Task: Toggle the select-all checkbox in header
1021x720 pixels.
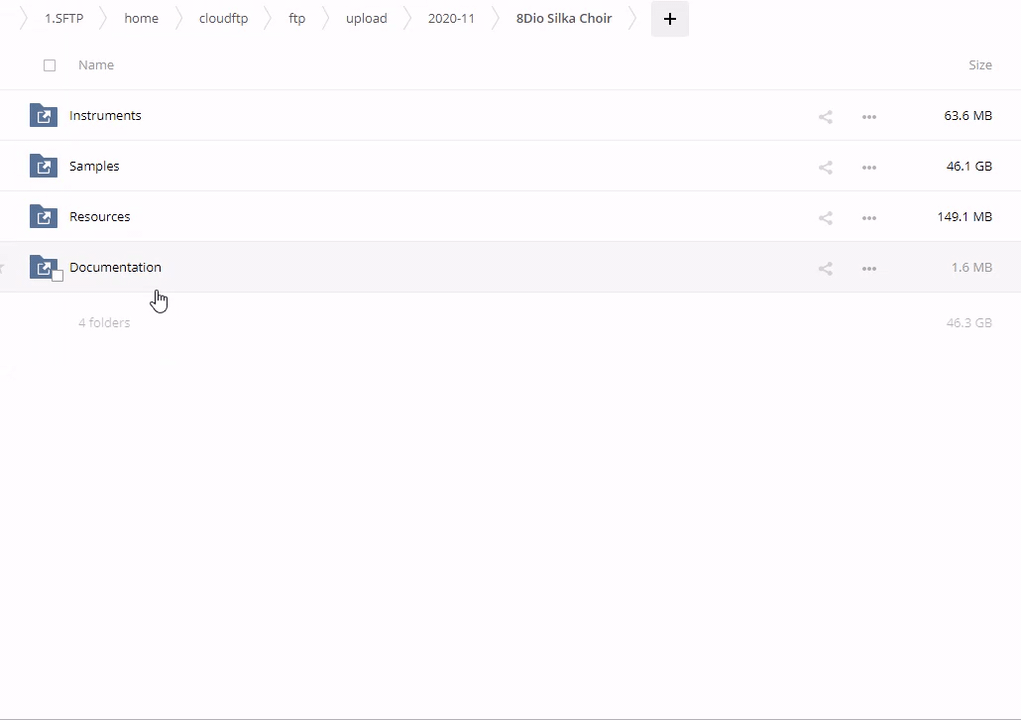Action: tap(49, 65)
